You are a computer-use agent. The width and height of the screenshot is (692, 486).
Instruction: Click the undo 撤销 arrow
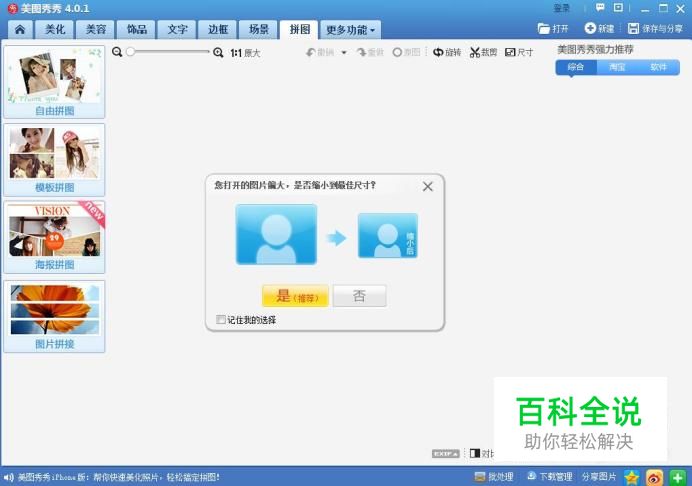click(320, 53)
